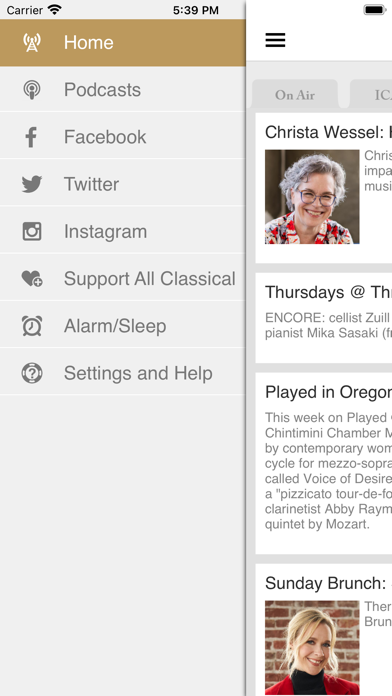Viewport: 392px width, 696px height.
Task: Open Podcasts menu entry
Action: coord(123,90)
